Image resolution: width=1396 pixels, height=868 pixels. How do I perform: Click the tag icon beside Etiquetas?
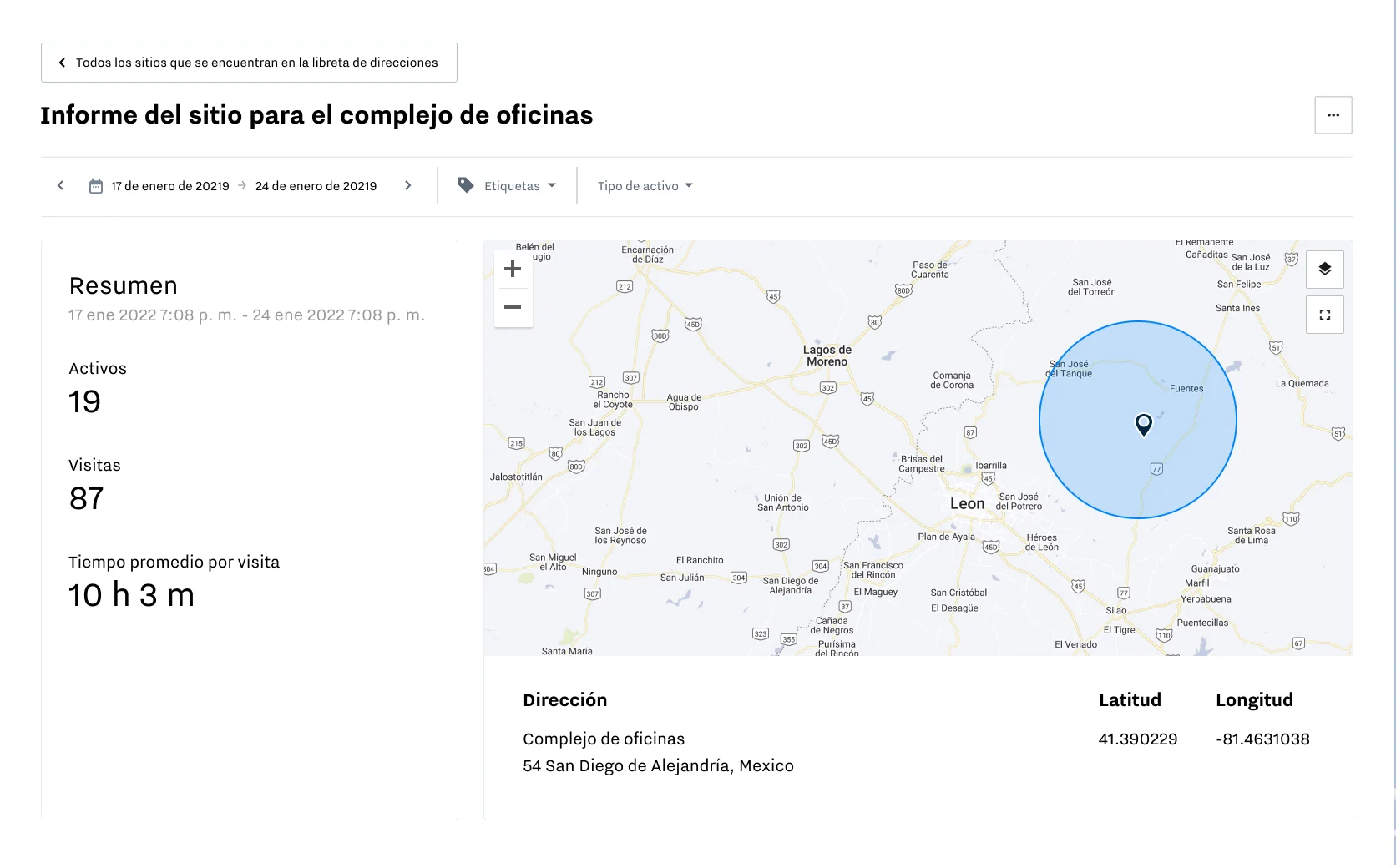click(466, 185)
